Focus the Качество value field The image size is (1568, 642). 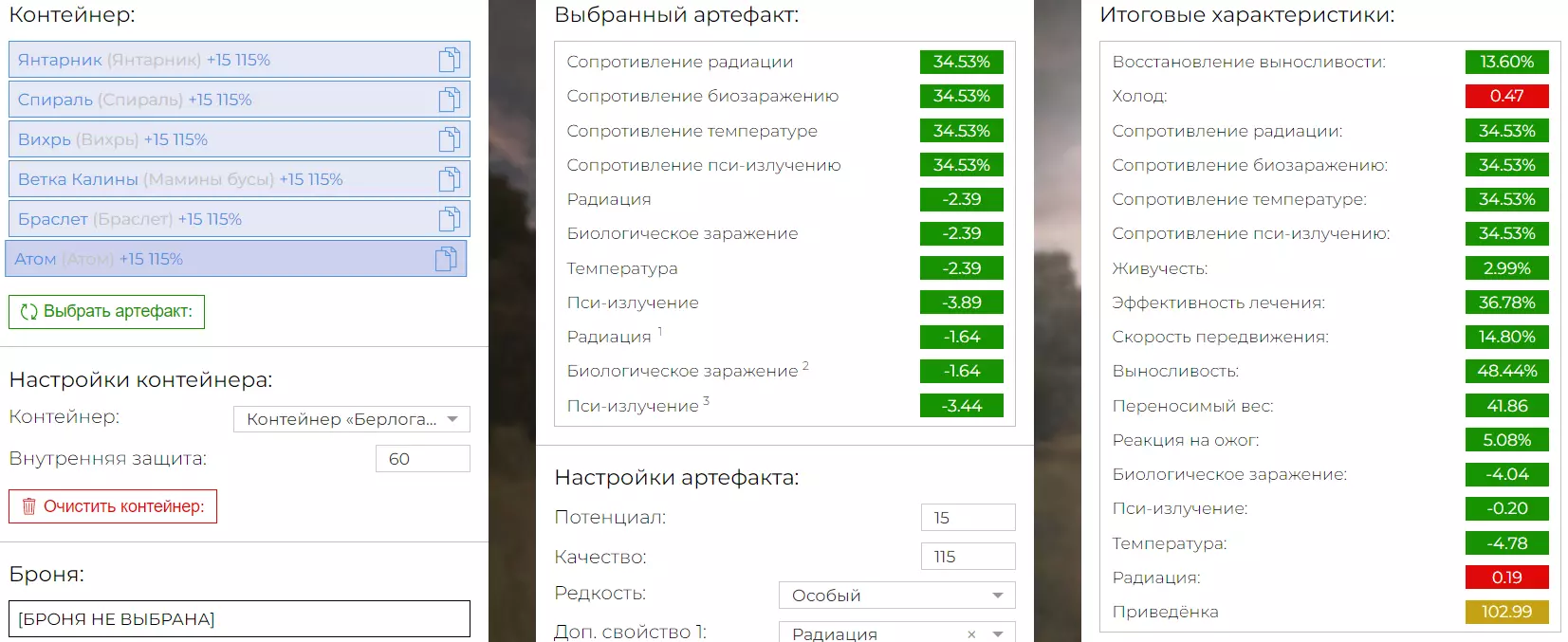968,557
